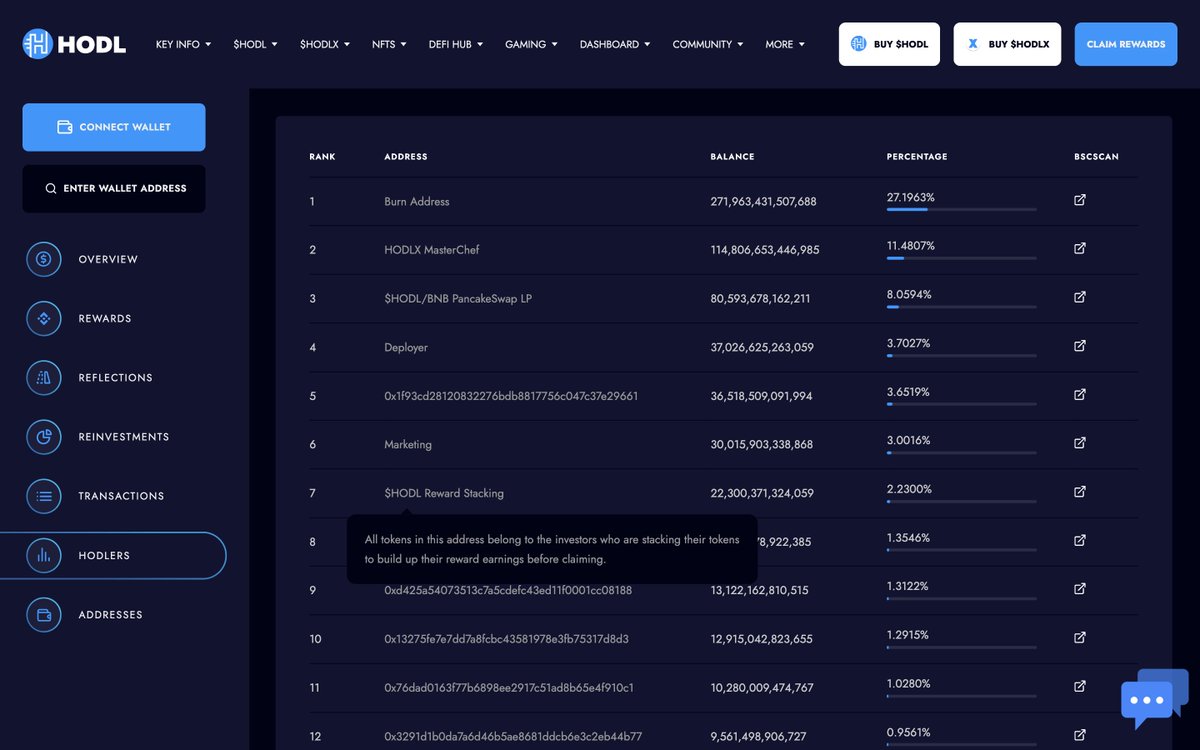Select the Deployer address label
This screenshot has height=750, width=1200.
[406, 347]
